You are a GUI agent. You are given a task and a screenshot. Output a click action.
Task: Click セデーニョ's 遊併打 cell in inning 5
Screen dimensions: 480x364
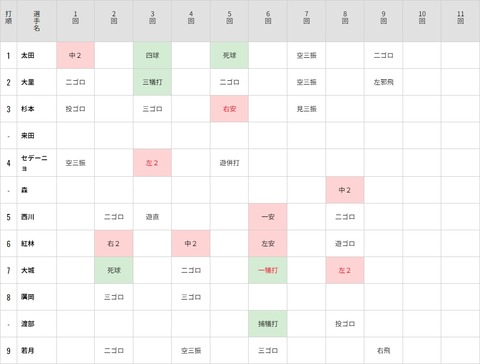(x=229, y=163)
